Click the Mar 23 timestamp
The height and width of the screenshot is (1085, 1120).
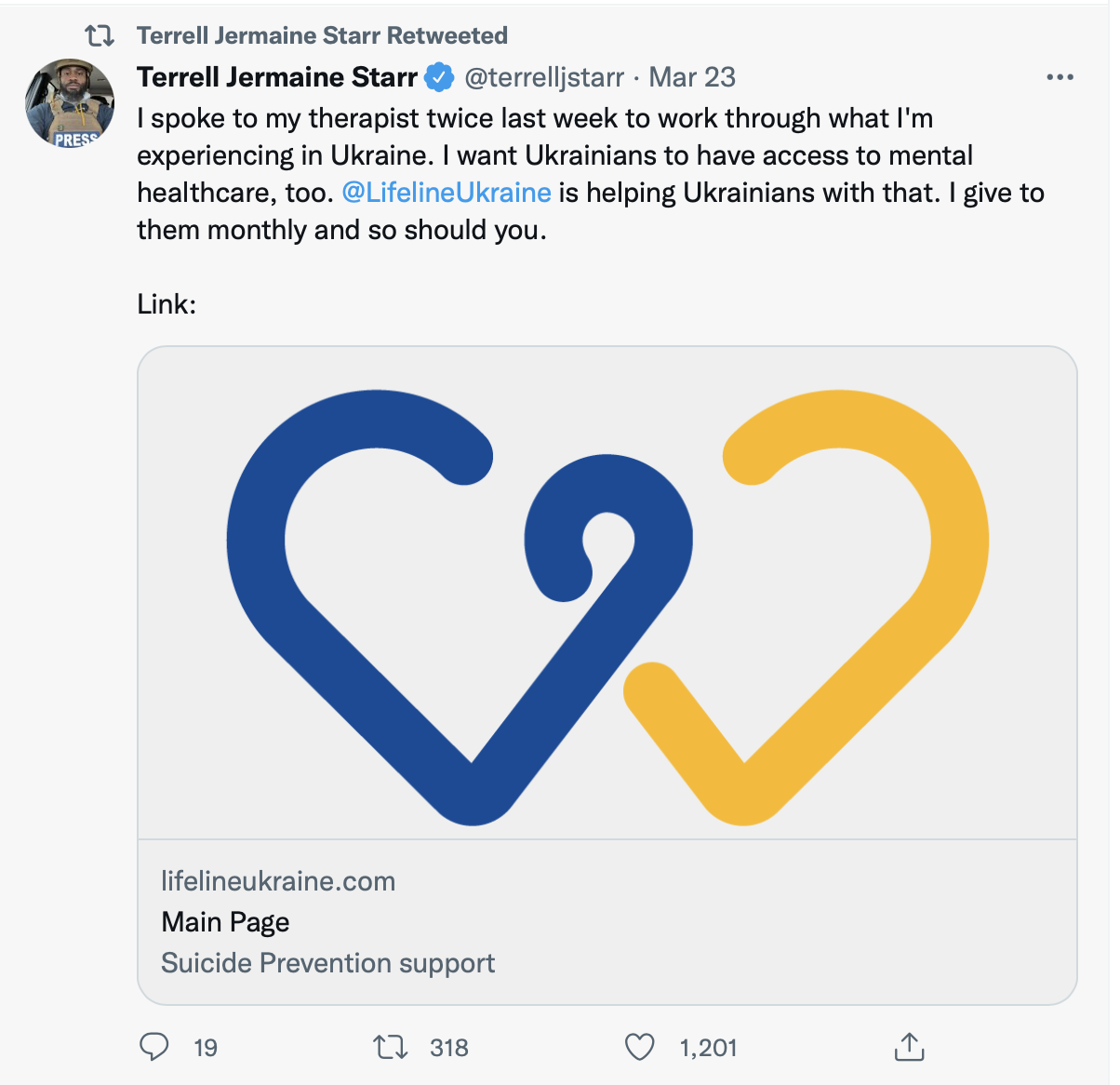692,77
